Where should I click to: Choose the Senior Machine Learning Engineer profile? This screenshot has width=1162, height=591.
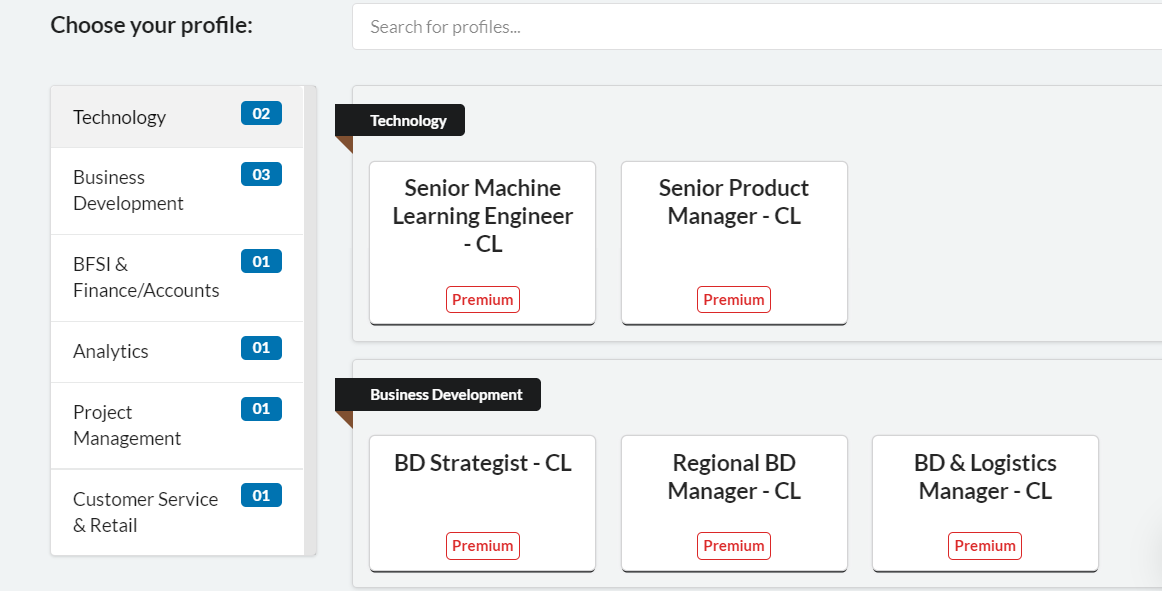point(483,216)
